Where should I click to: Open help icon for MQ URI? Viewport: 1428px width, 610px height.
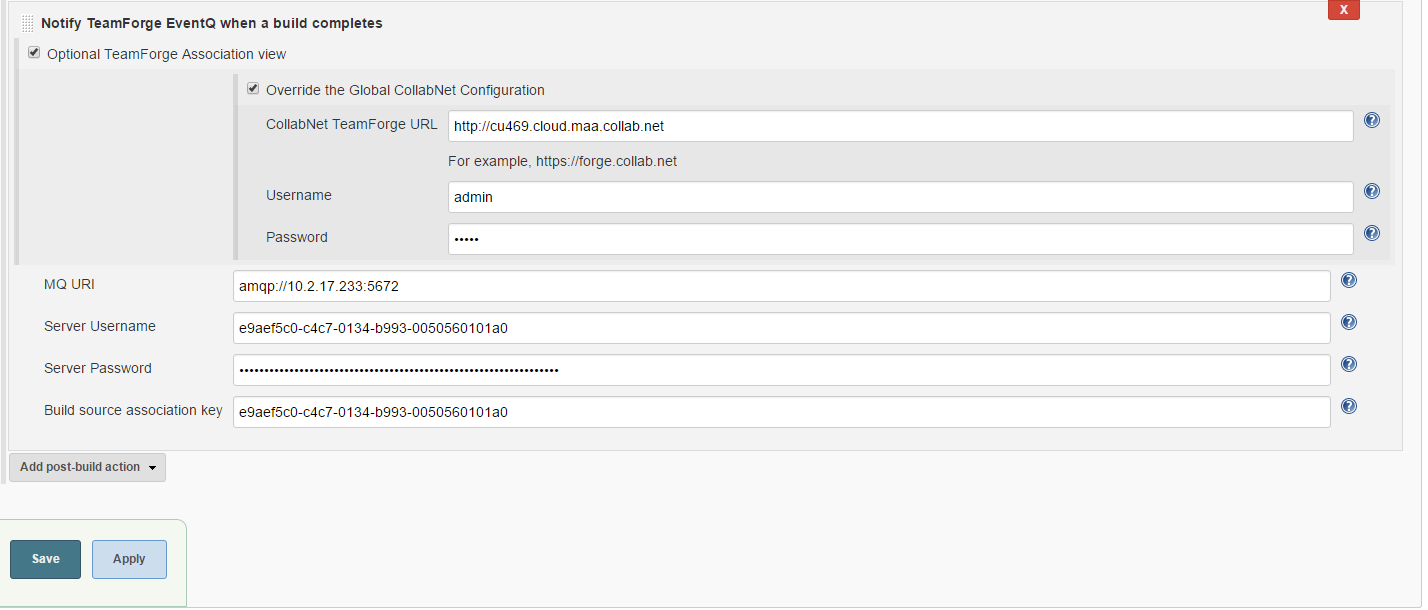pos(1348,281)
